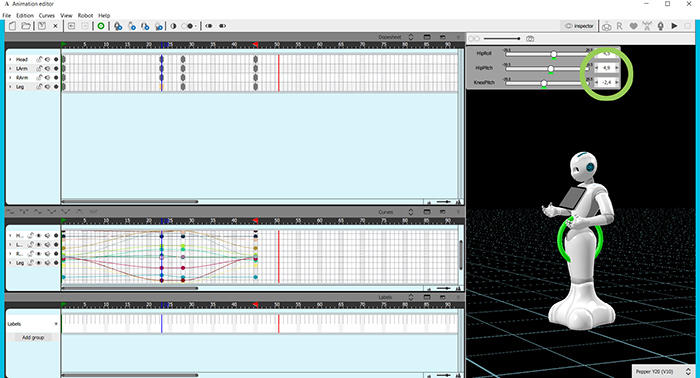Toggle curve visibility eye for the H.. curves row

pos(39,235)
